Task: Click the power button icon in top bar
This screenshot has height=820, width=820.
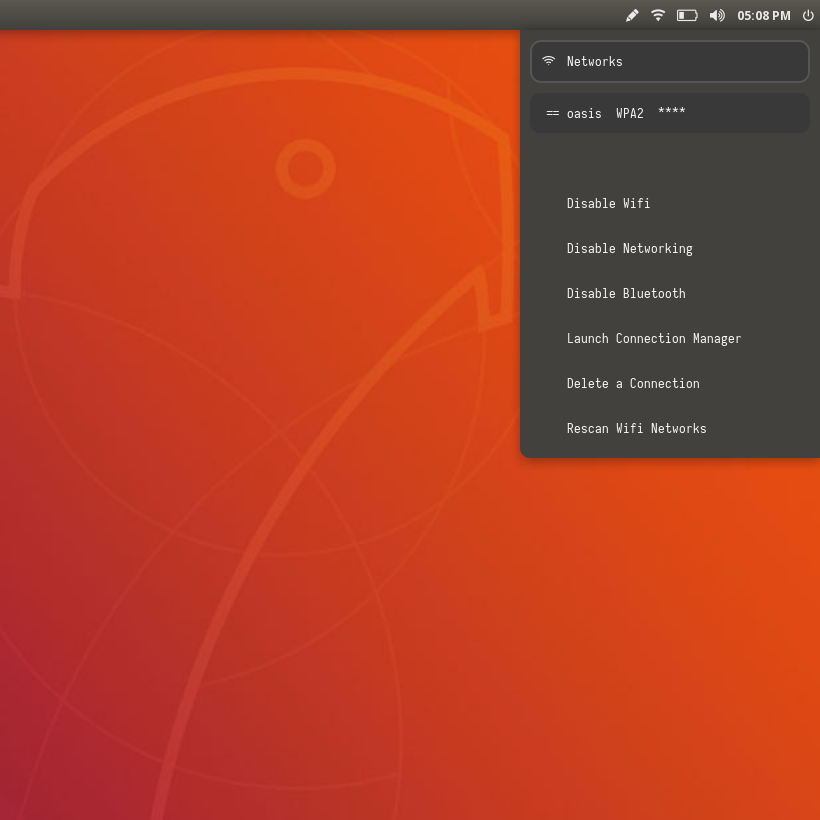Action: pyautogui.click(x=808, y=16)
